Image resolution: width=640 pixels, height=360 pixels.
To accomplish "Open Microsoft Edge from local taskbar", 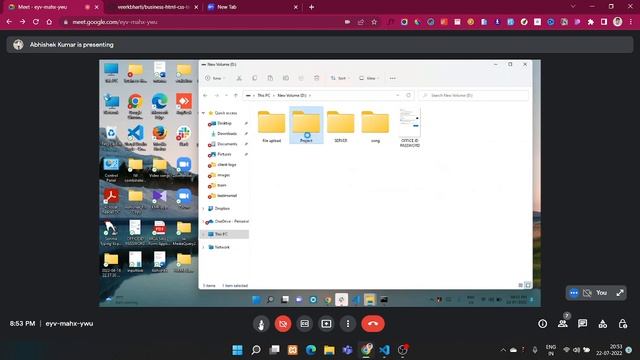I will tap(311, 350).
